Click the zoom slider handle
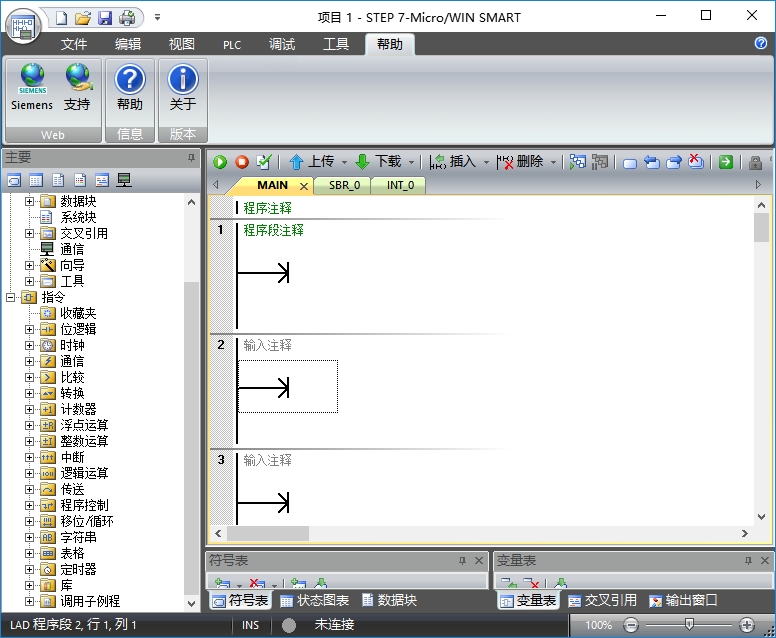 [x=689, y=624]
